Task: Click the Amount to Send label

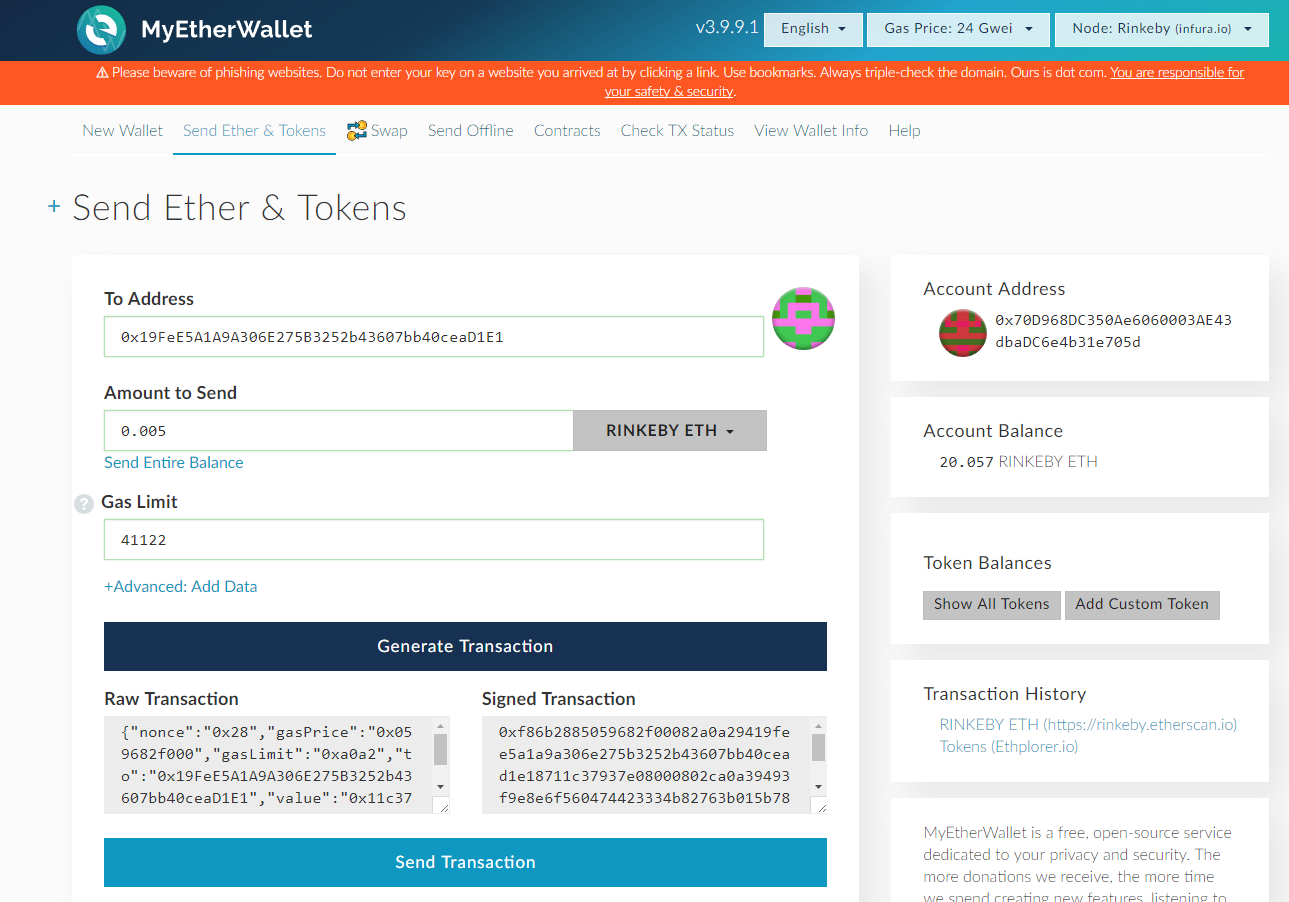Action: (x=170, y=393)
